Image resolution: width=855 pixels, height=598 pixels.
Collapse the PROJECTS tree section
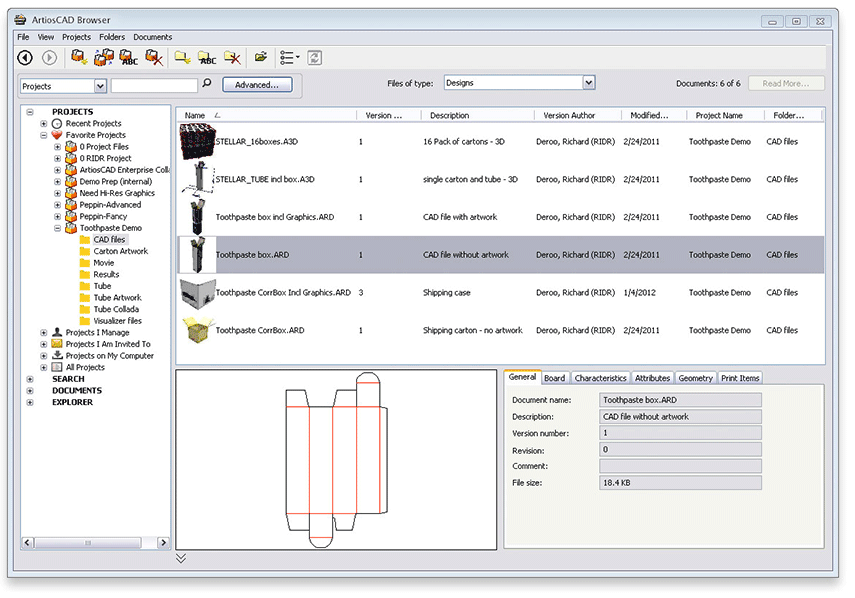(x=30, y=112)
